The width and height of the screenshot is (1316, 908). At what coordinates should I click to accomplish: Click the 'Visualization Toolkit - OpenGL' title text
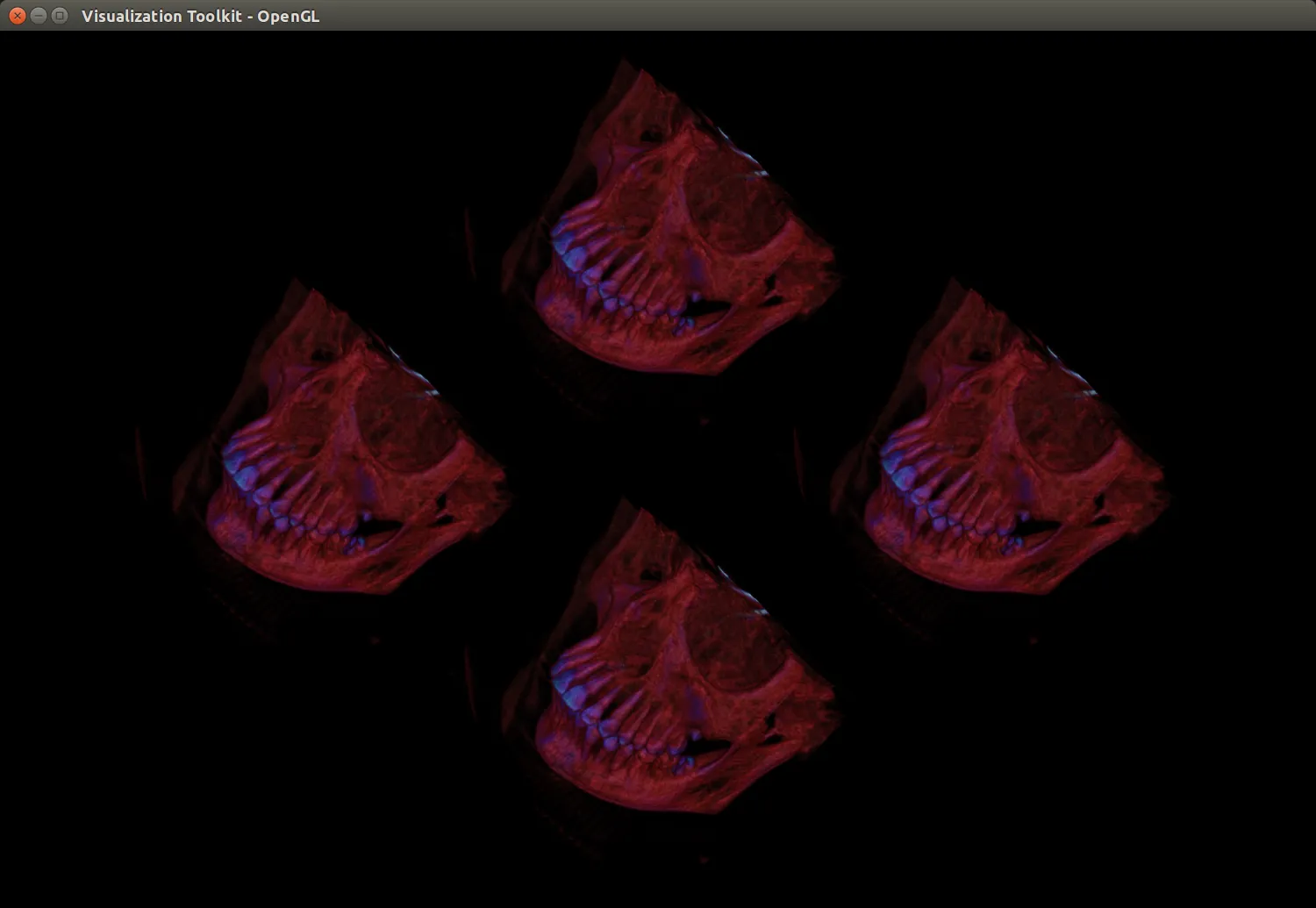[x=200, y=16]
